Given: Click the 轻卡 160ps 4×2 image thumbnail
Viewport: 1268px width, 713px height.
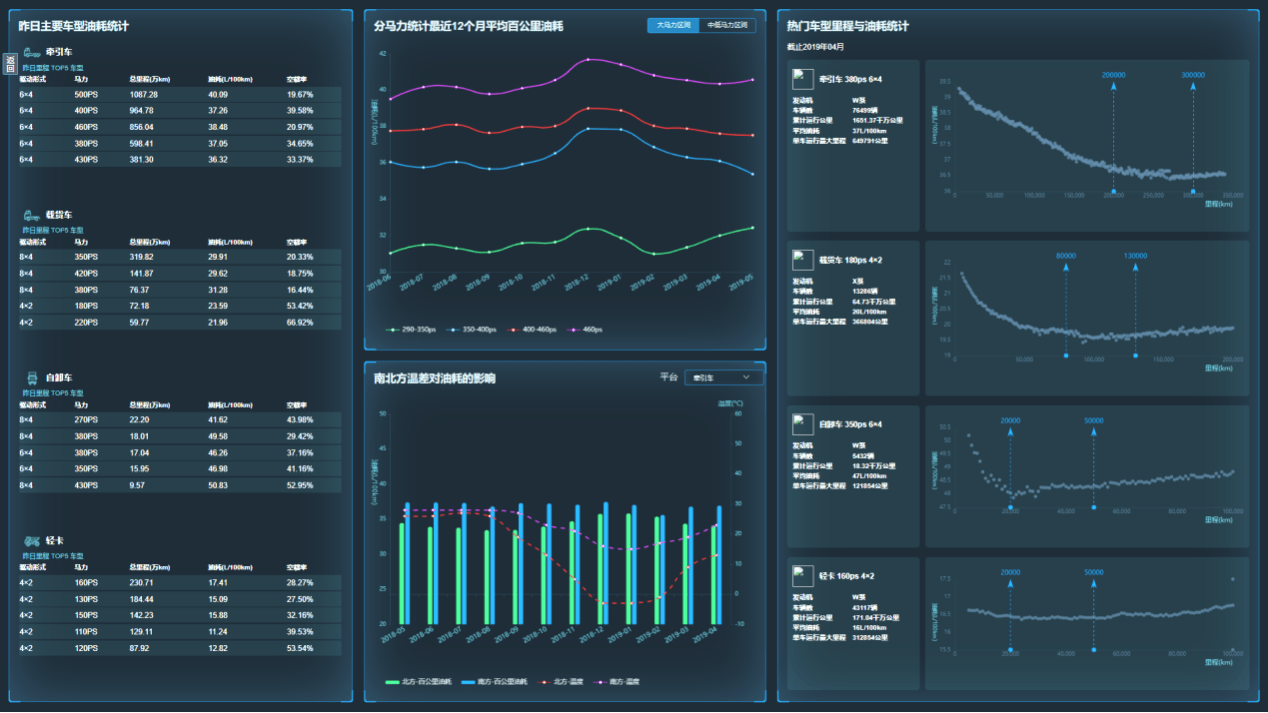Looking at the screenshot, I should coord(802,576).
